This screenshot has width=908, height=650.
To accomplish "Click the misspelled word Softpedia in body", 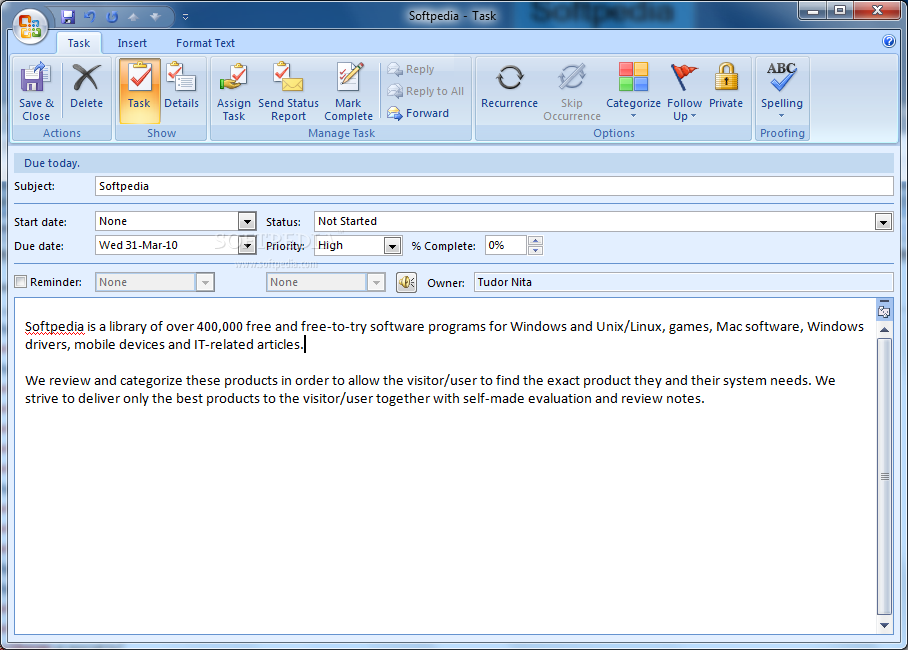I will click(54, 327).
